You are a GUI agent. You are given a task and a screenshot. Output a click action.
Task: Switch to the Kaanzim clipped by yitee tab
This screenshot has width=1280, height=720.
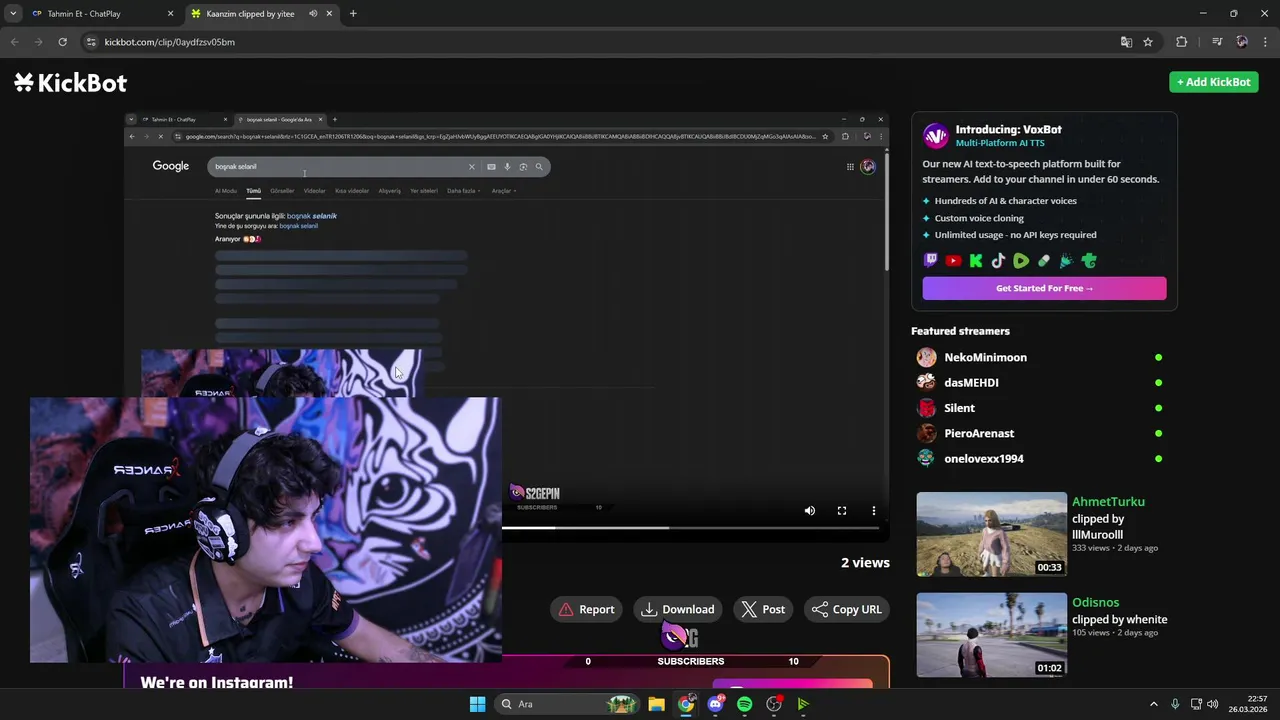pyautogui.click(x=263, y=14)
